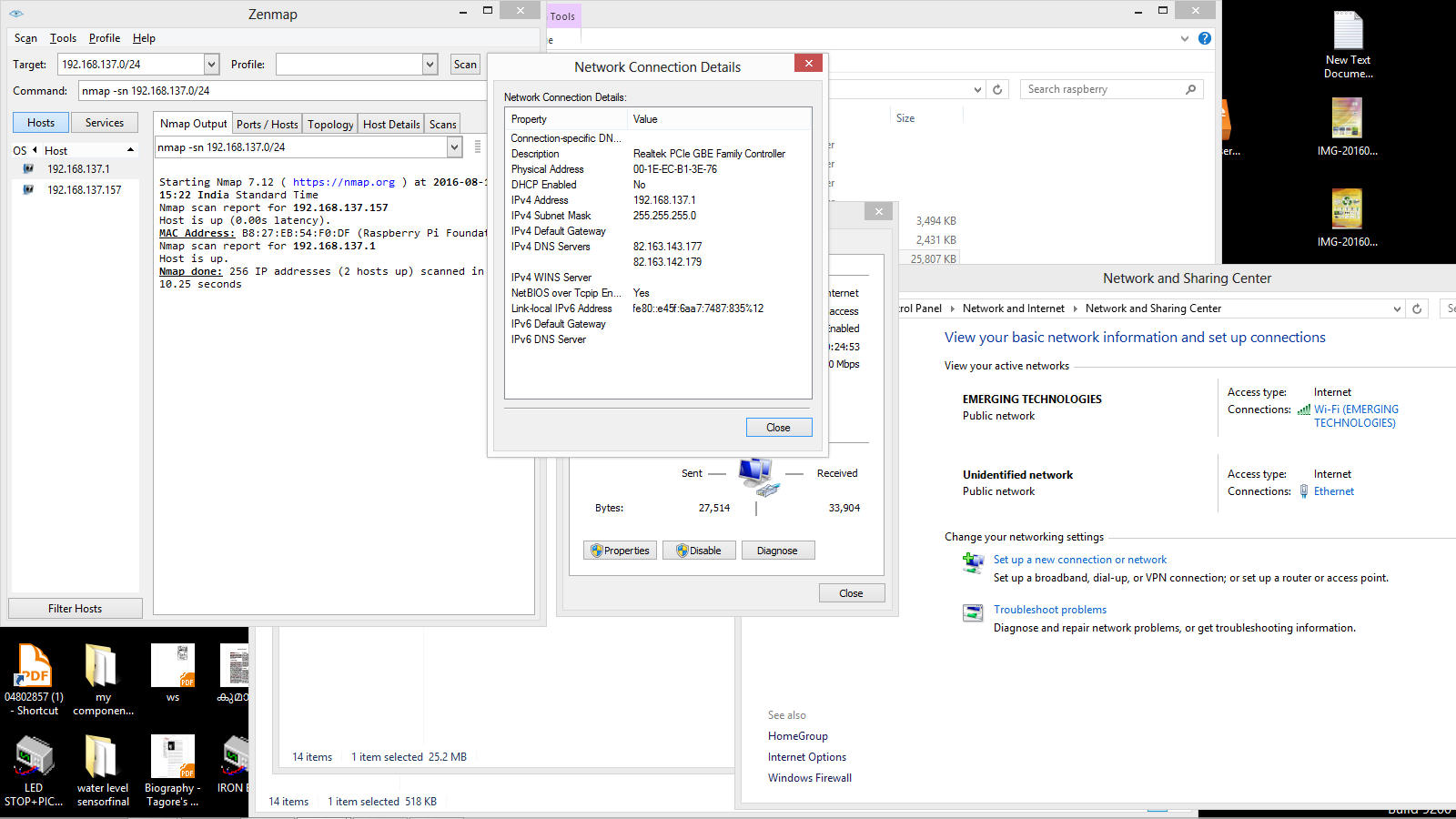Screen dimensions: 1456x819
Task: Open the Windows Firewall link
Action: point(809,777)
